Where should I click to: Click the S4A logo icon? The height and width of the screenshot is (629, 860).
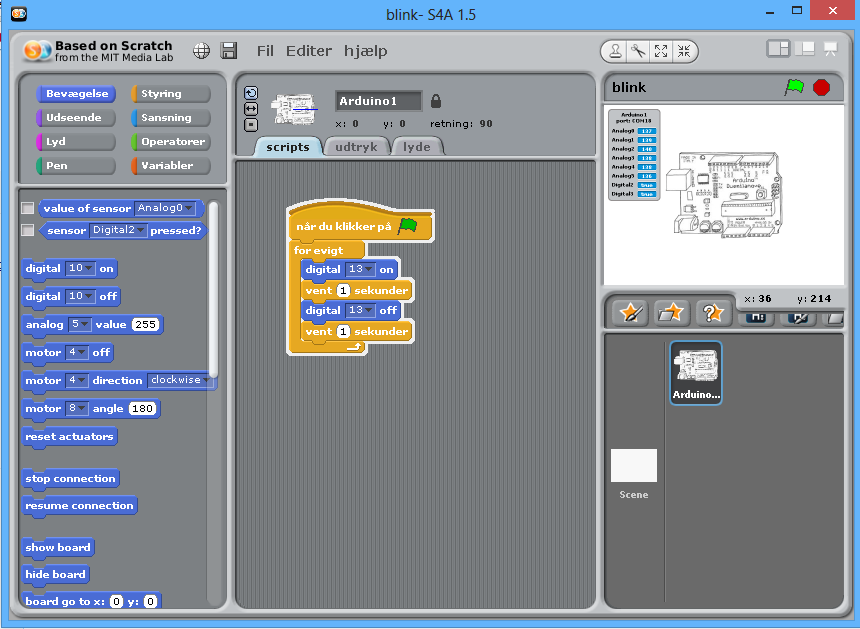click(x=37, y=50)
